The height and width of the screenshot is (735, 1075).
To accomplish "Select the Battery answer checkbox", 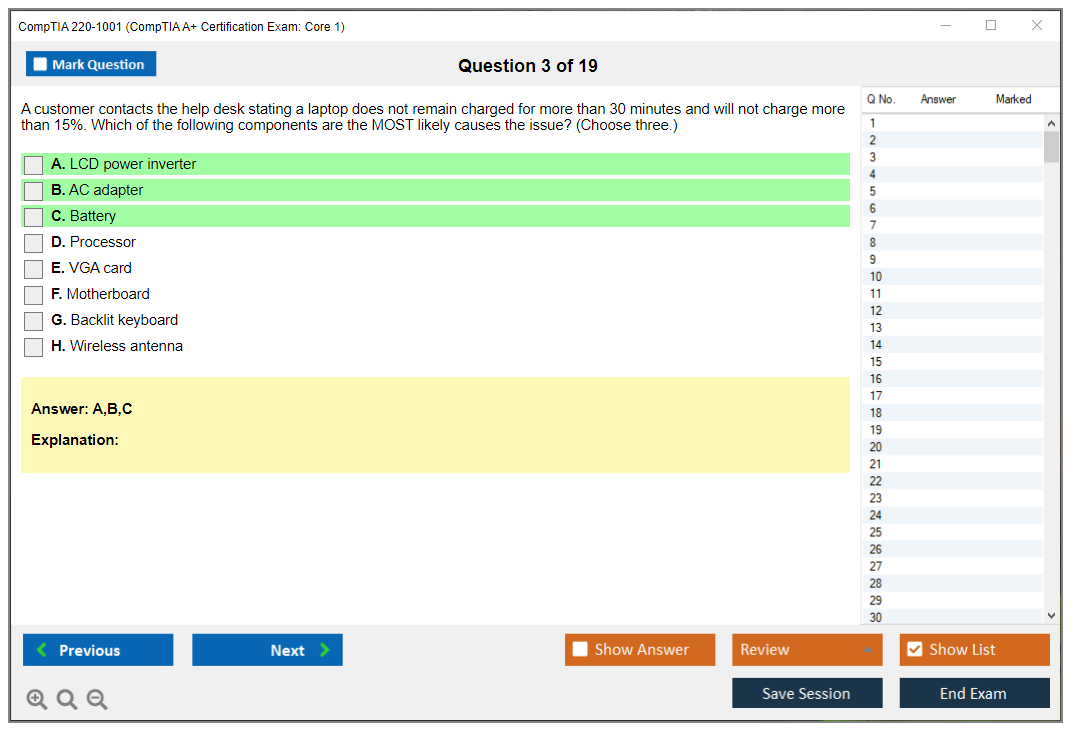I will [x=34, y=217].
